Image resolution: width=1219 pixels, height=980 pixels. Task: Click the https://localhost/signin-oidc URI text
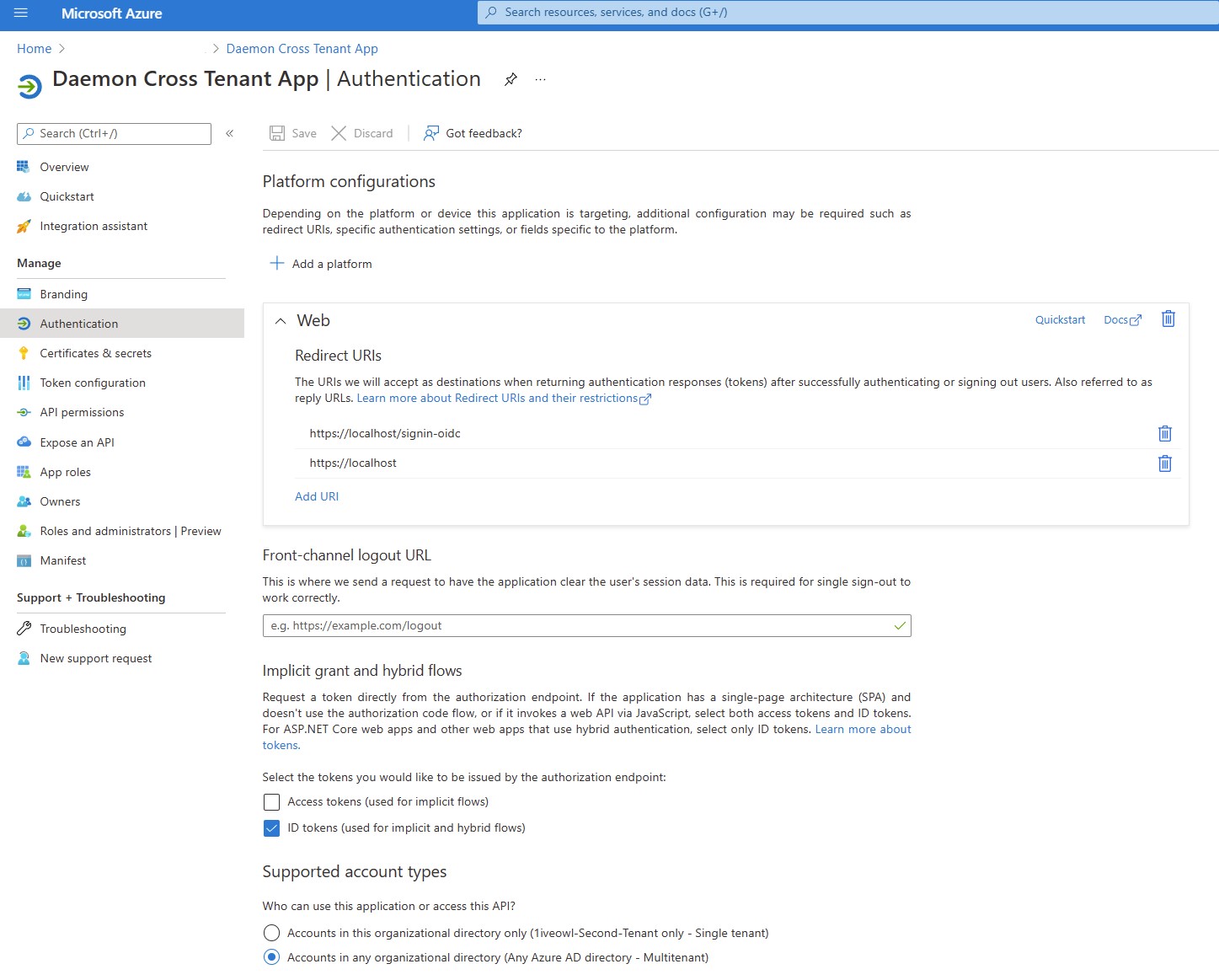pos(385,433)
